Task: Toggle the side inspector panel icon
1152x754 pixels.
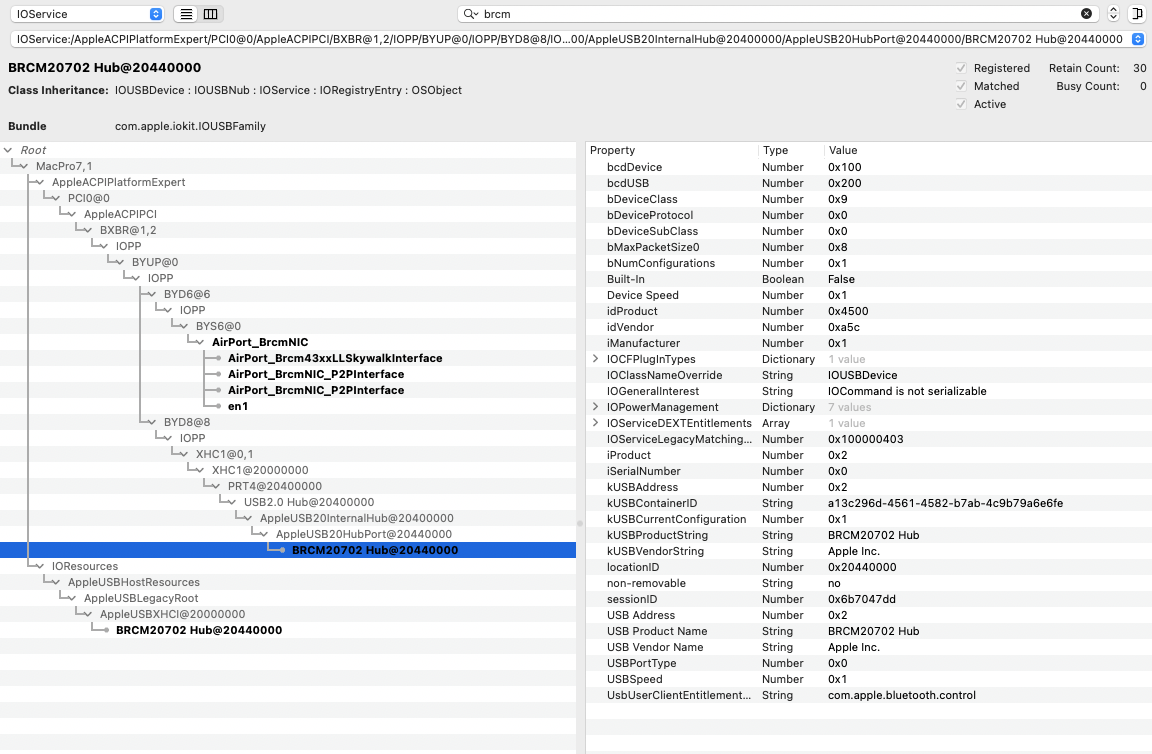Action: [1136, 14]
